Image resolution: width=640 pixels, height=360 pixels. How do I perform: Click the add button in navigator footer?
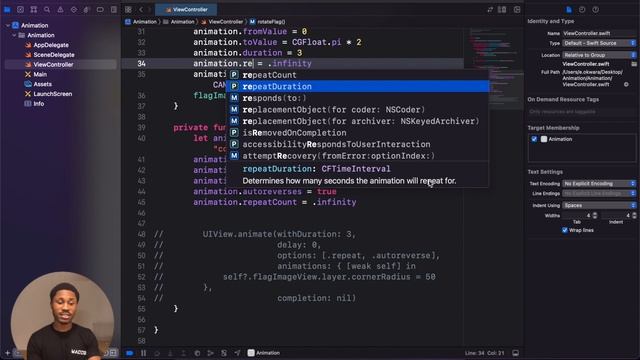tap(7, 353)
